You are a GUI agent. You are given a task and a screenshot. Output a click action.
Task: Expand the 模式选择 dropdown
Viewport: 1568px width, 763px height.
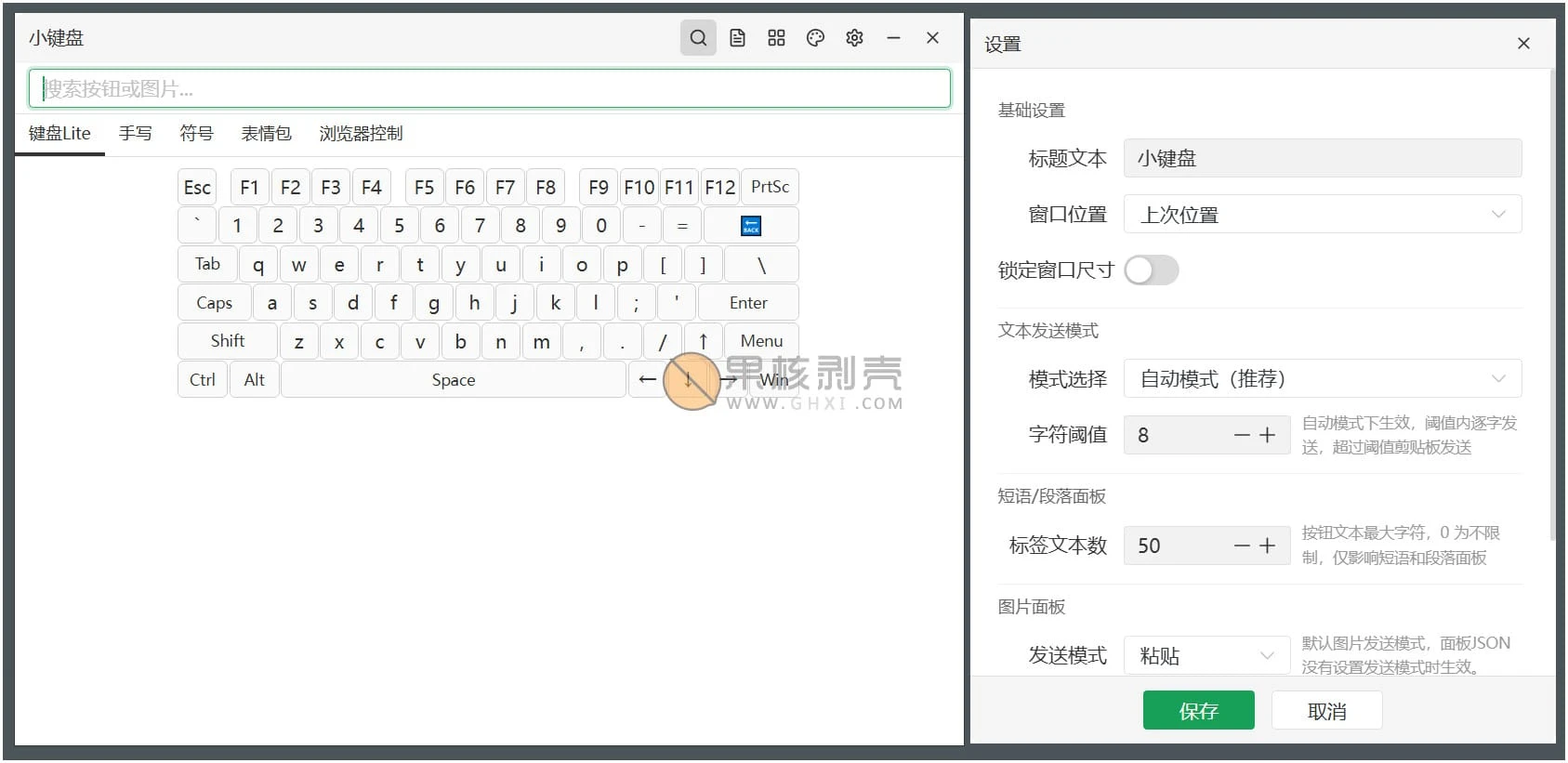tap(1323, 379)
